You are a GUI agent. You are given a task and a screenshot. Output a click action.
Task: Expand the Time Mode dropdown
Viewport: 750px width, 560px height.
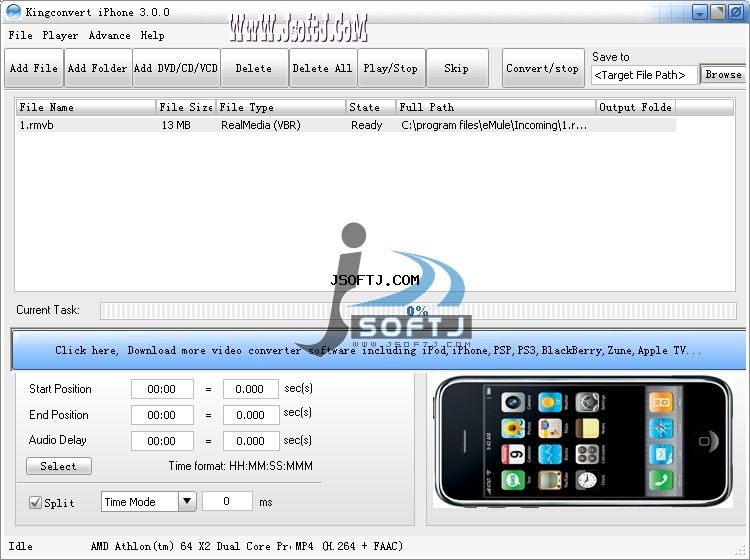click(x=187, y=502)
